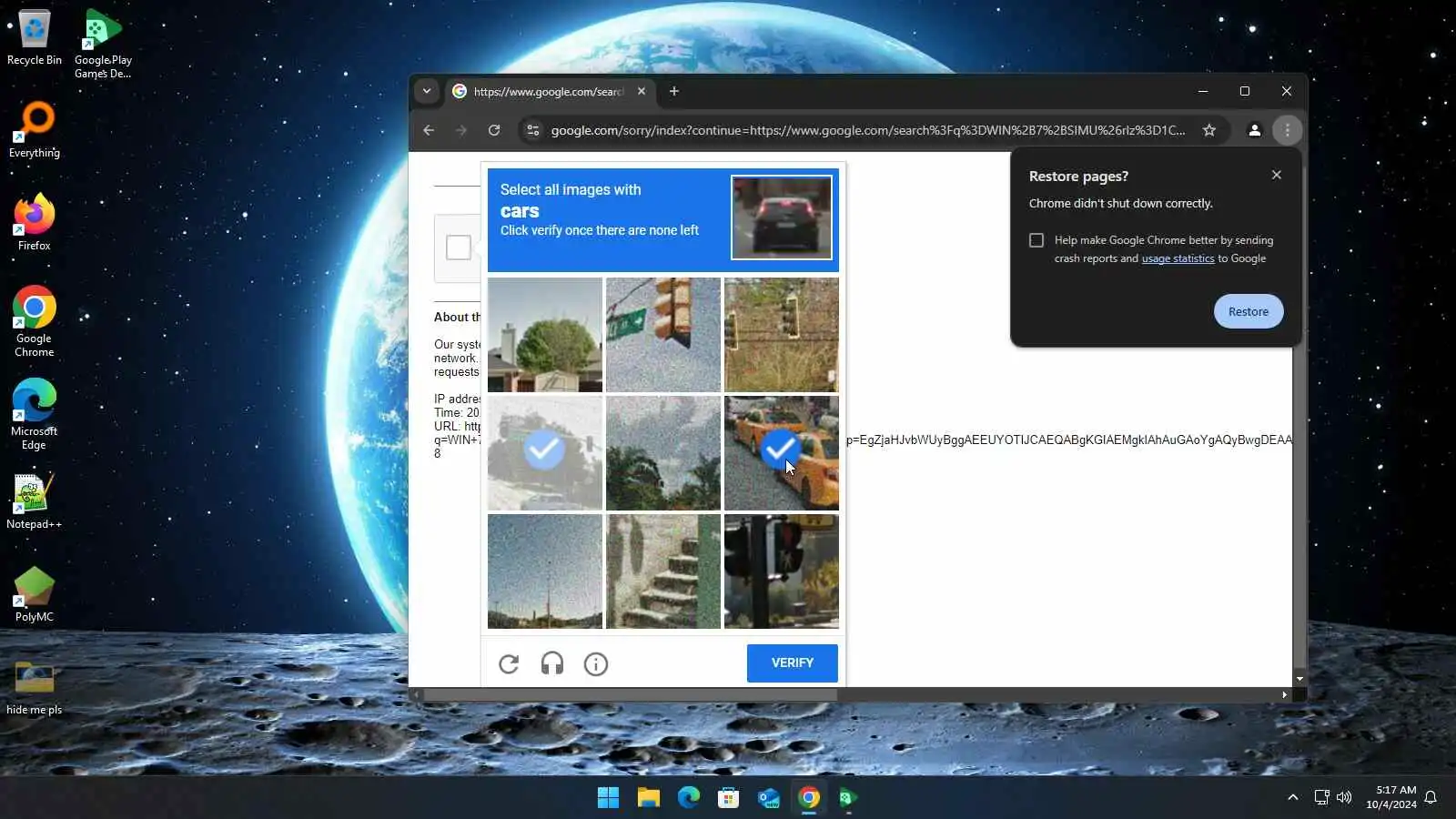
Task: Deselect the checked tile with yellow taxis
Action: (782, 453)
